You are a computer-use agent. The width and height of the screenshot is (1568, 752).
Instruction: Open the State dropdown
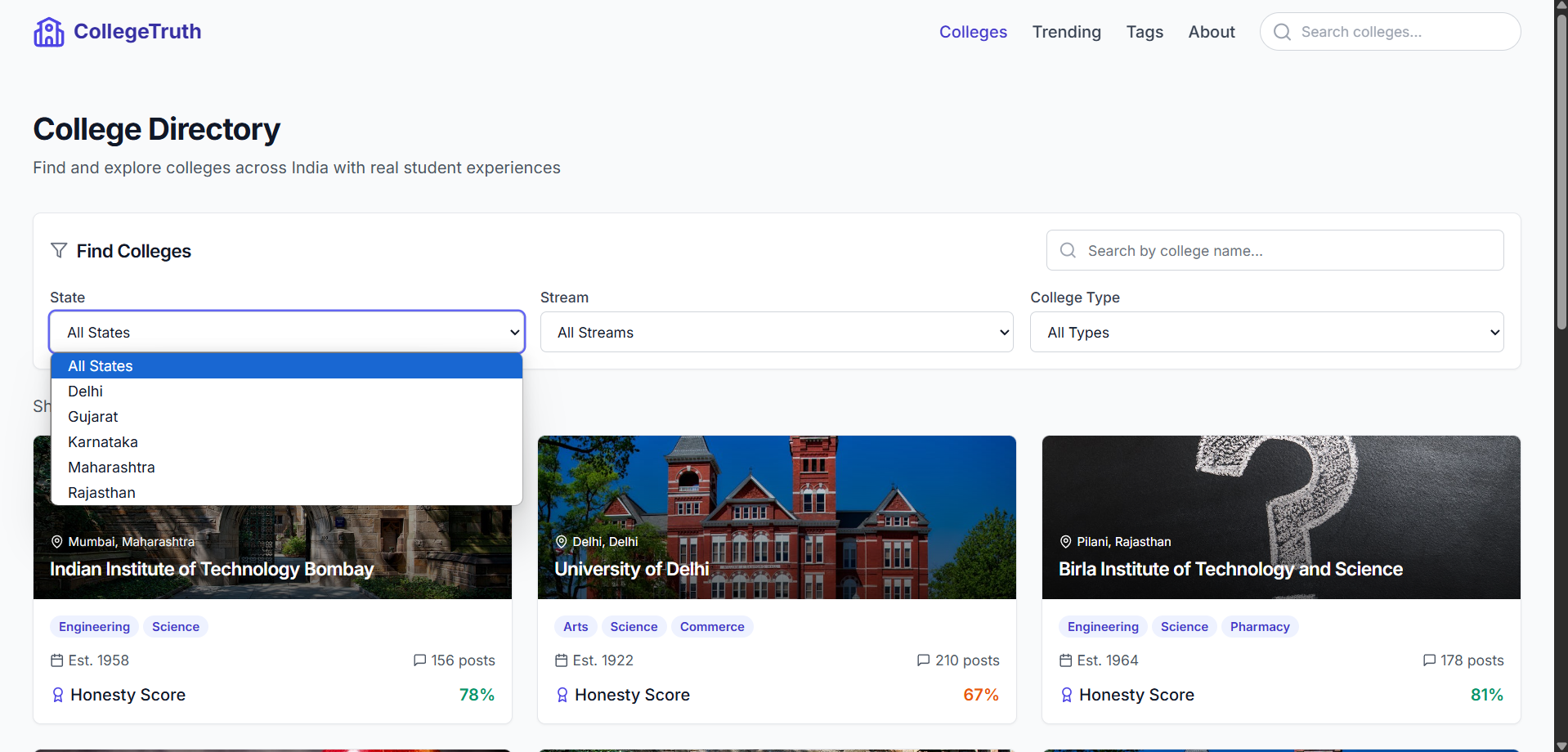pyautogui.click(x=287, y=332)
